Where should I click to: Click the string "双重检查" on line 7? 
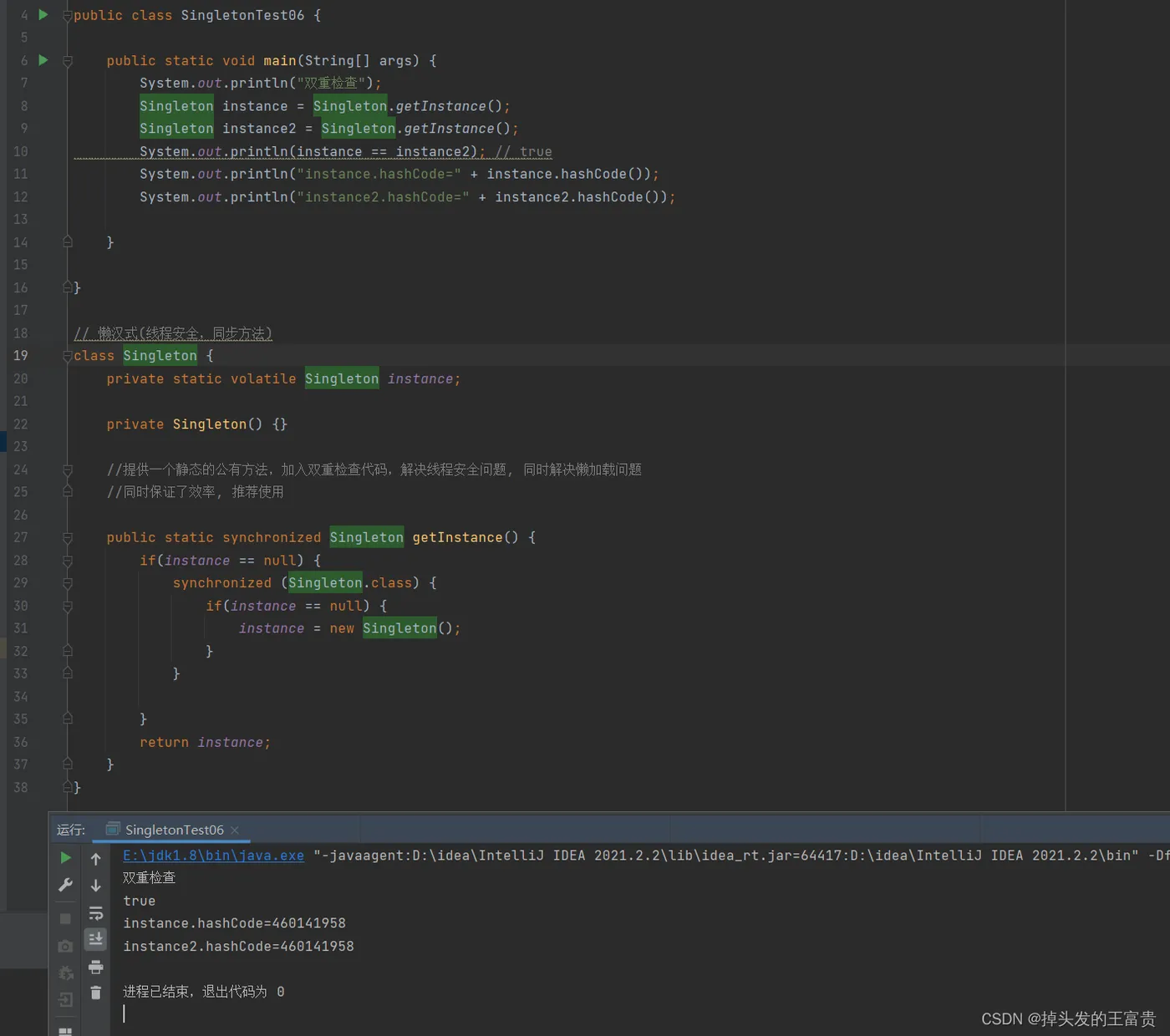point(332,83)
